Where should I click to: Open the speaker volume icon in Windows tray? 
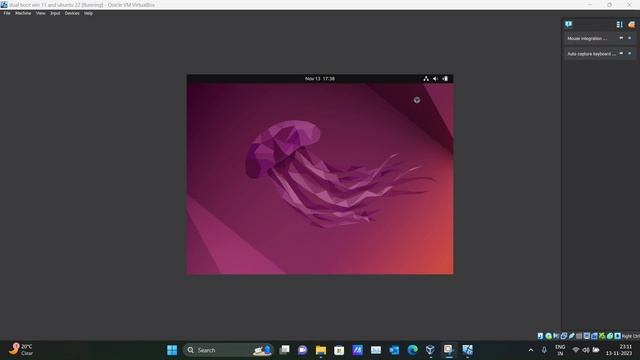tap(586, 350)
